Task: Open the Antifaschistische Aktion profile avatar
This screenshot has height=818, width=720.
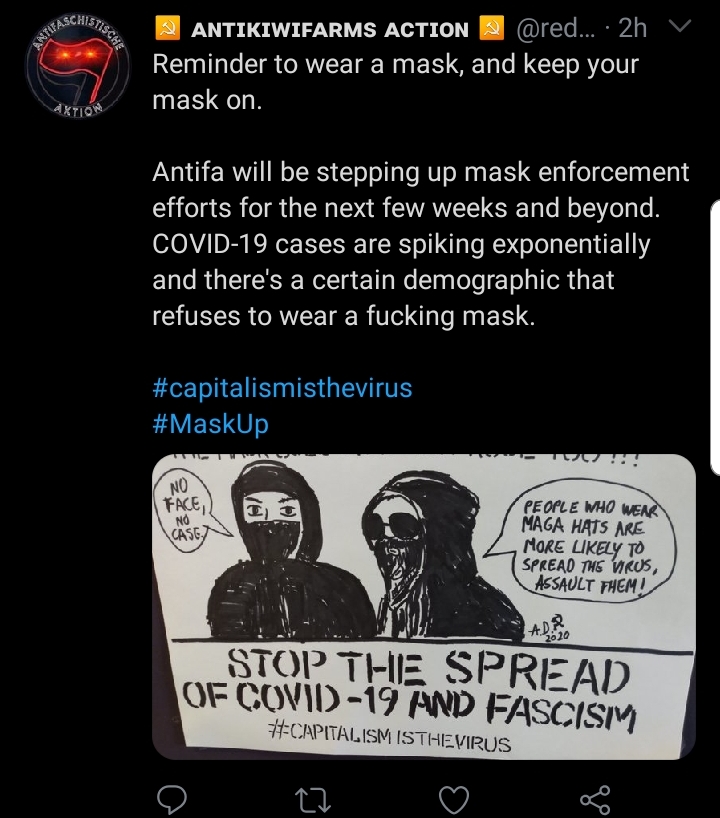Action: pos(77,66)
